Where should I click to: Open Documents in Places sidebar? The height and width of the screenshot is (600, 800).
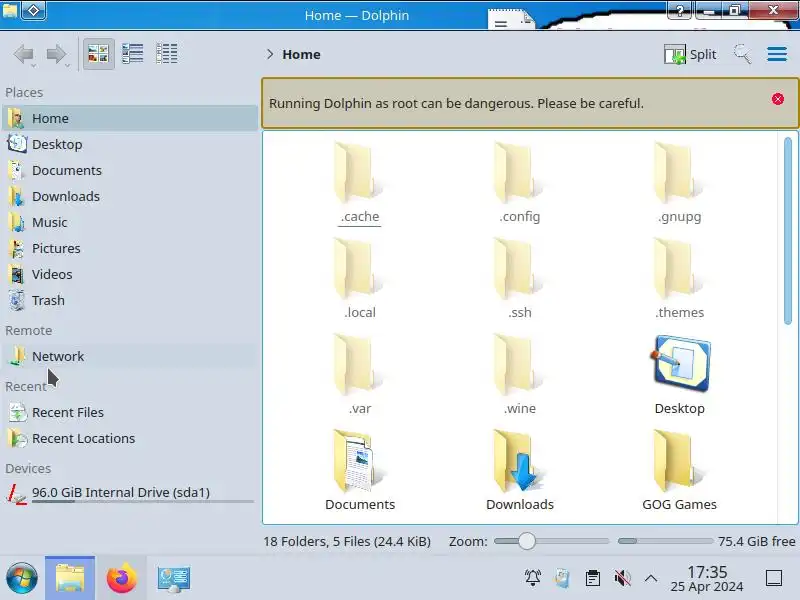coord(130,170)
